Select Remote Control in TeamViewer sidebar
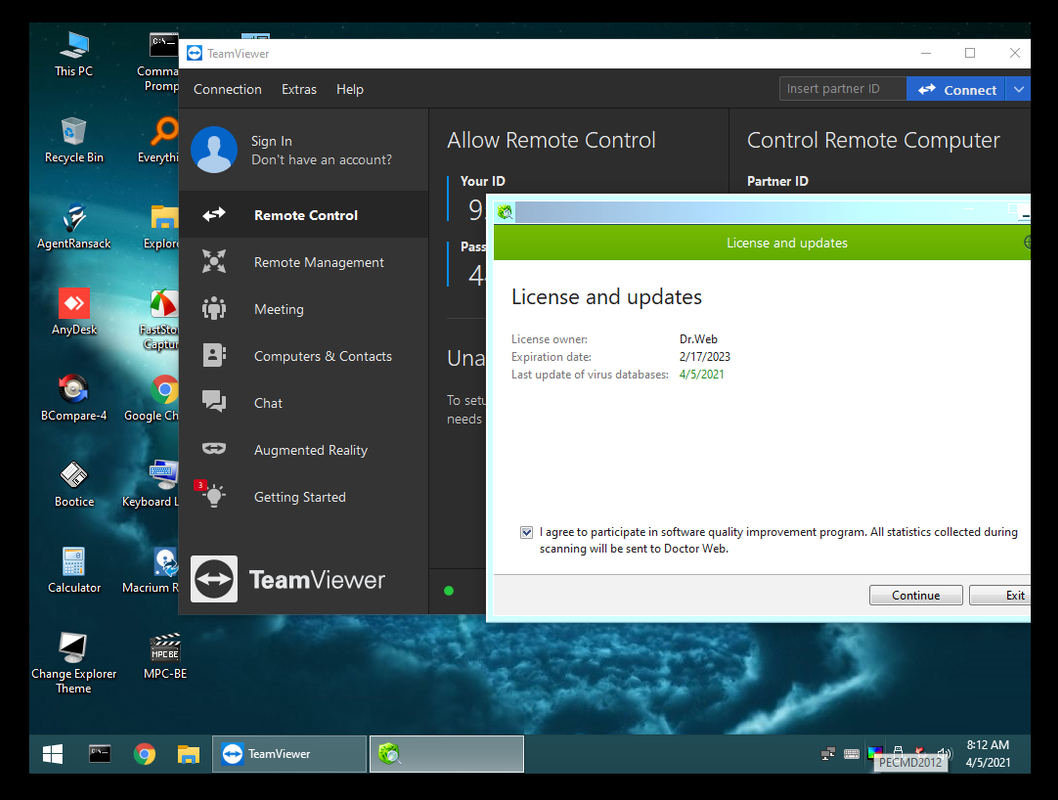1058x800 pixels. pyautogui.click(x=304, y=215)
